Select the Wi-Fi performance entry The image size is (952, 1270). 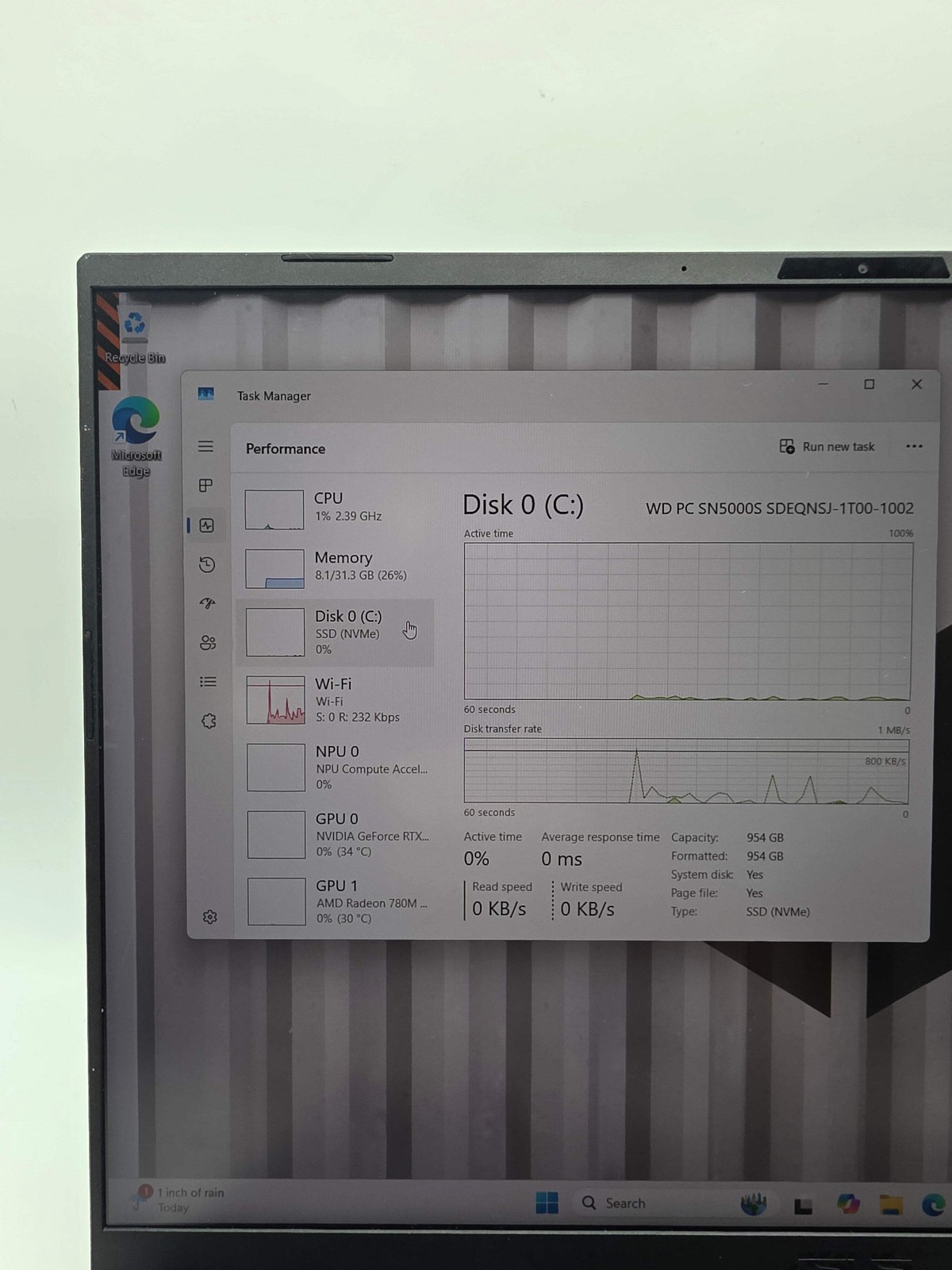[336, 699]
